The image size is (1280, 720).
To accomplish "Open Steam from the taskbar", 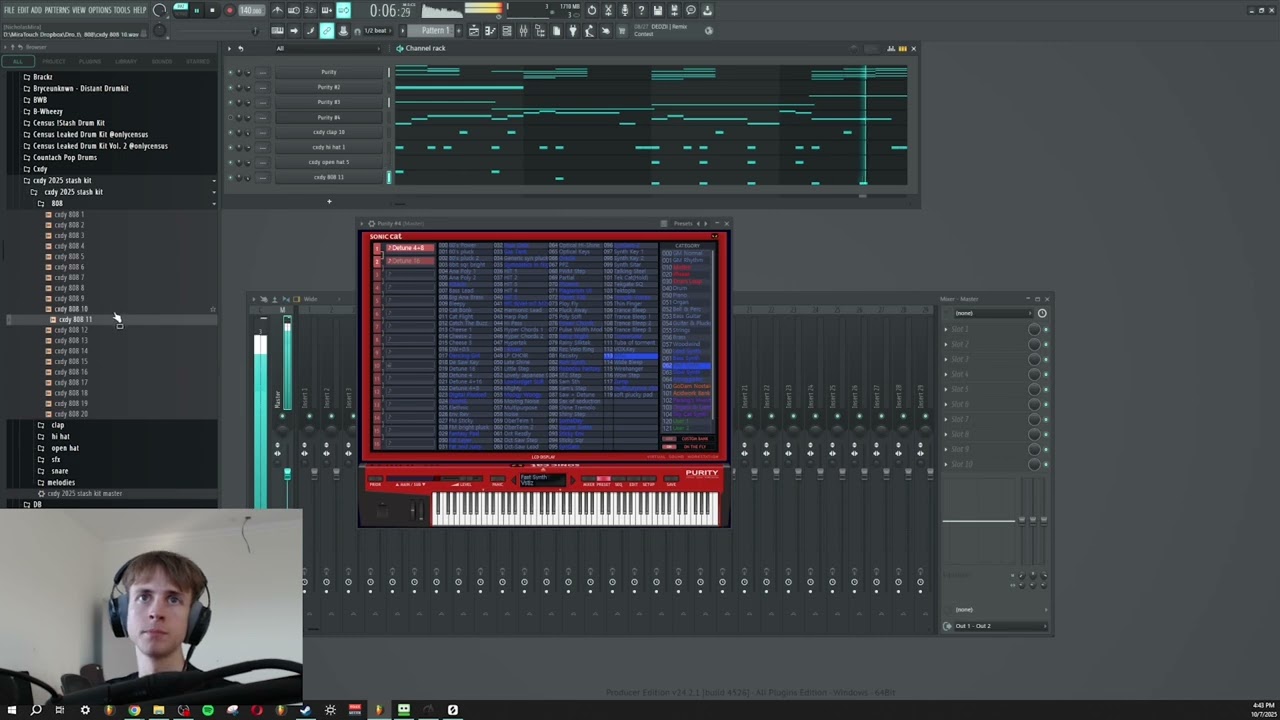I will (x=304, y=710).
